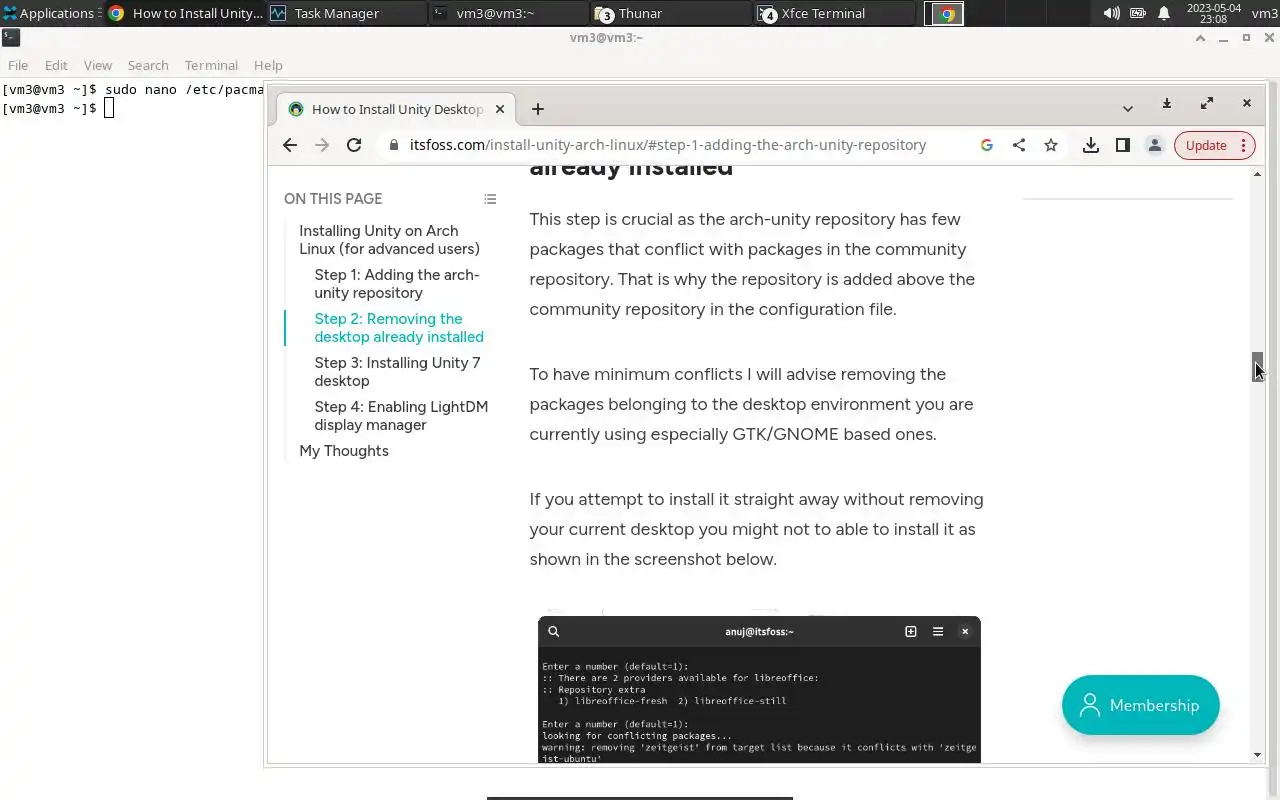Close the How to Install Unity Desktop tab
This screenshot has height=800, width=1280.
point(501,109)
